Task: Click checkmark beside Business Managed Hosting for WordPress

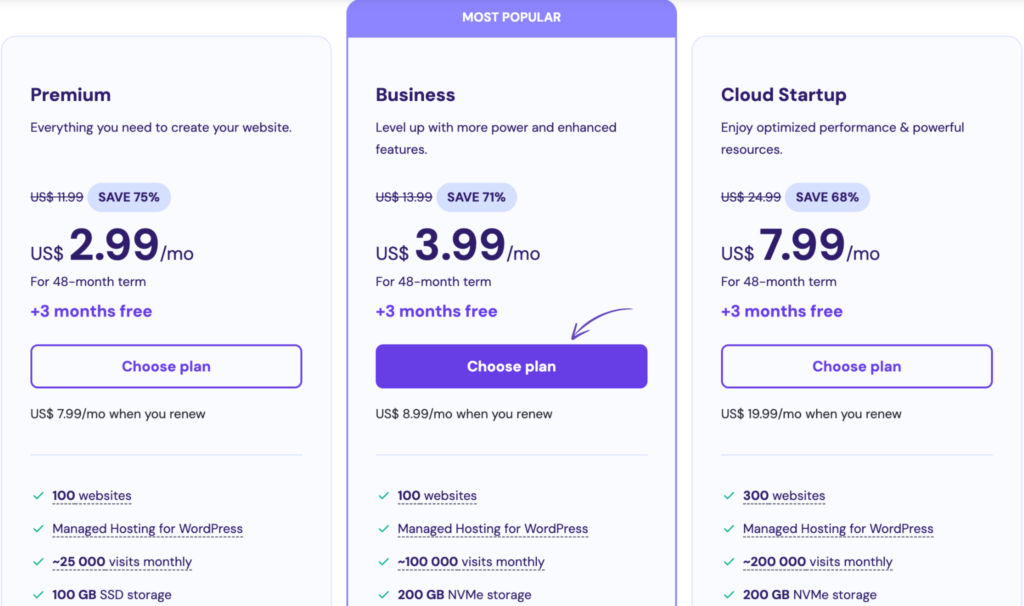Action: [x=383, y=529]
